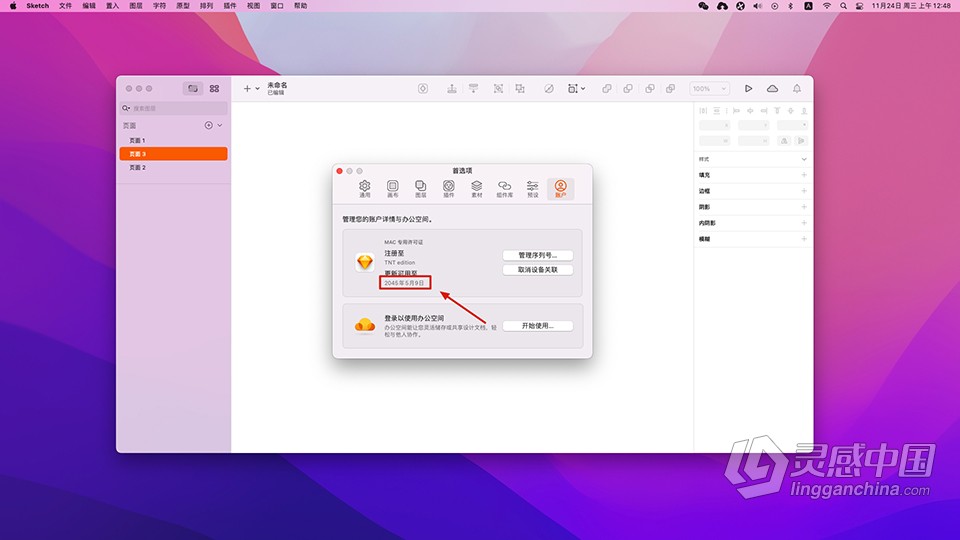This screenshot has width=960, height=540.
Task: Select 页面 1 in the pages list
Action: tap(174, 140)
